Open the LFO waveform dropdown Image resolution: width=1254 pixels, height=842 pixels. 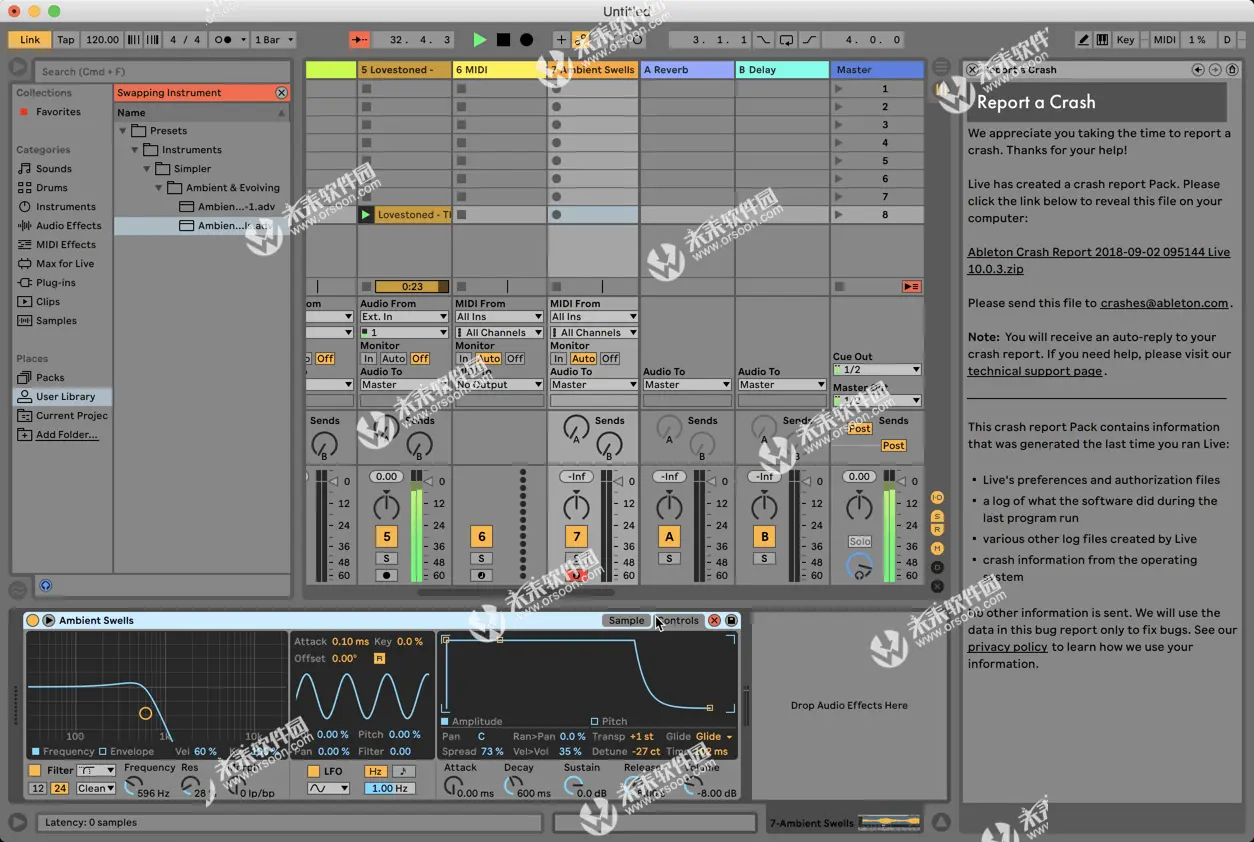[328, 788]
